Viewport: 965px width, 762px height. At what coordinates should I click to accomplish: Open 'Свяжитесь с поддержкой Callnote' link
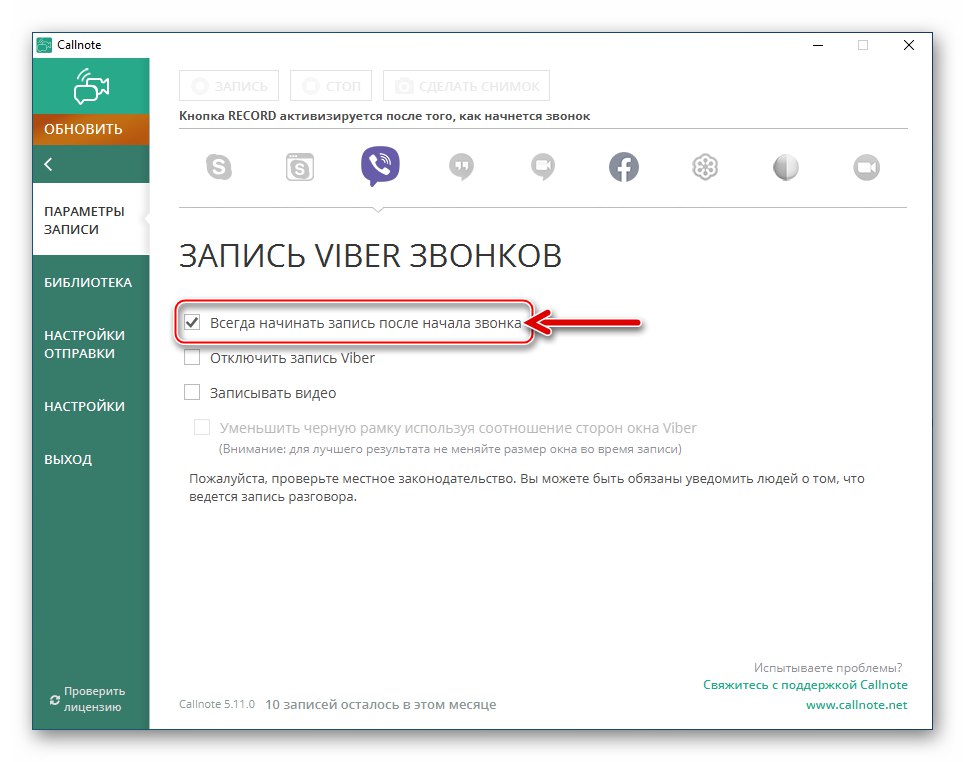click(805, 685)
